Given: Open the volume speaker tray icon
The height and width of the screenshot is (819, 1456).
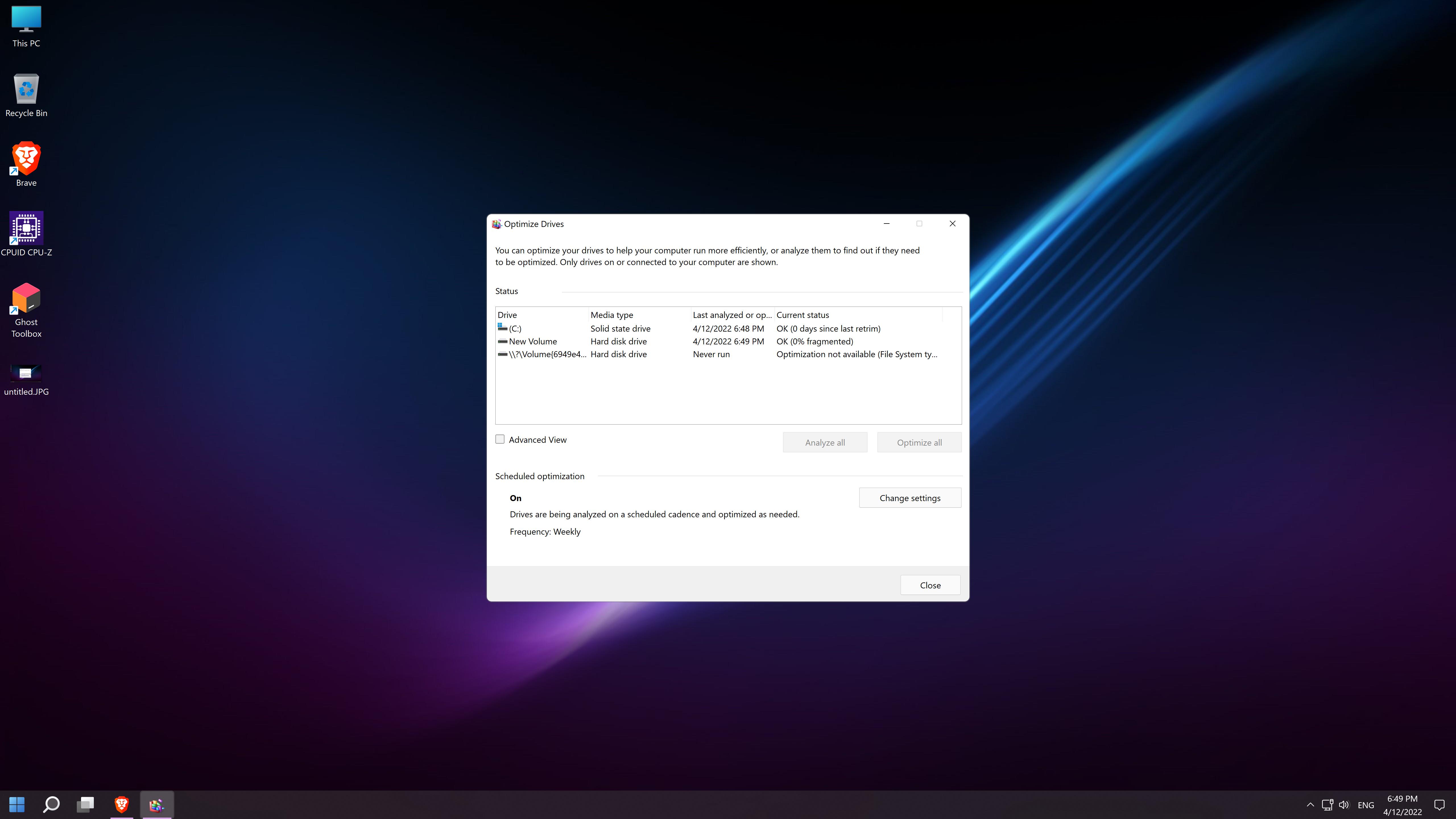Looking at the screenshot, I should coord(1344,805).
